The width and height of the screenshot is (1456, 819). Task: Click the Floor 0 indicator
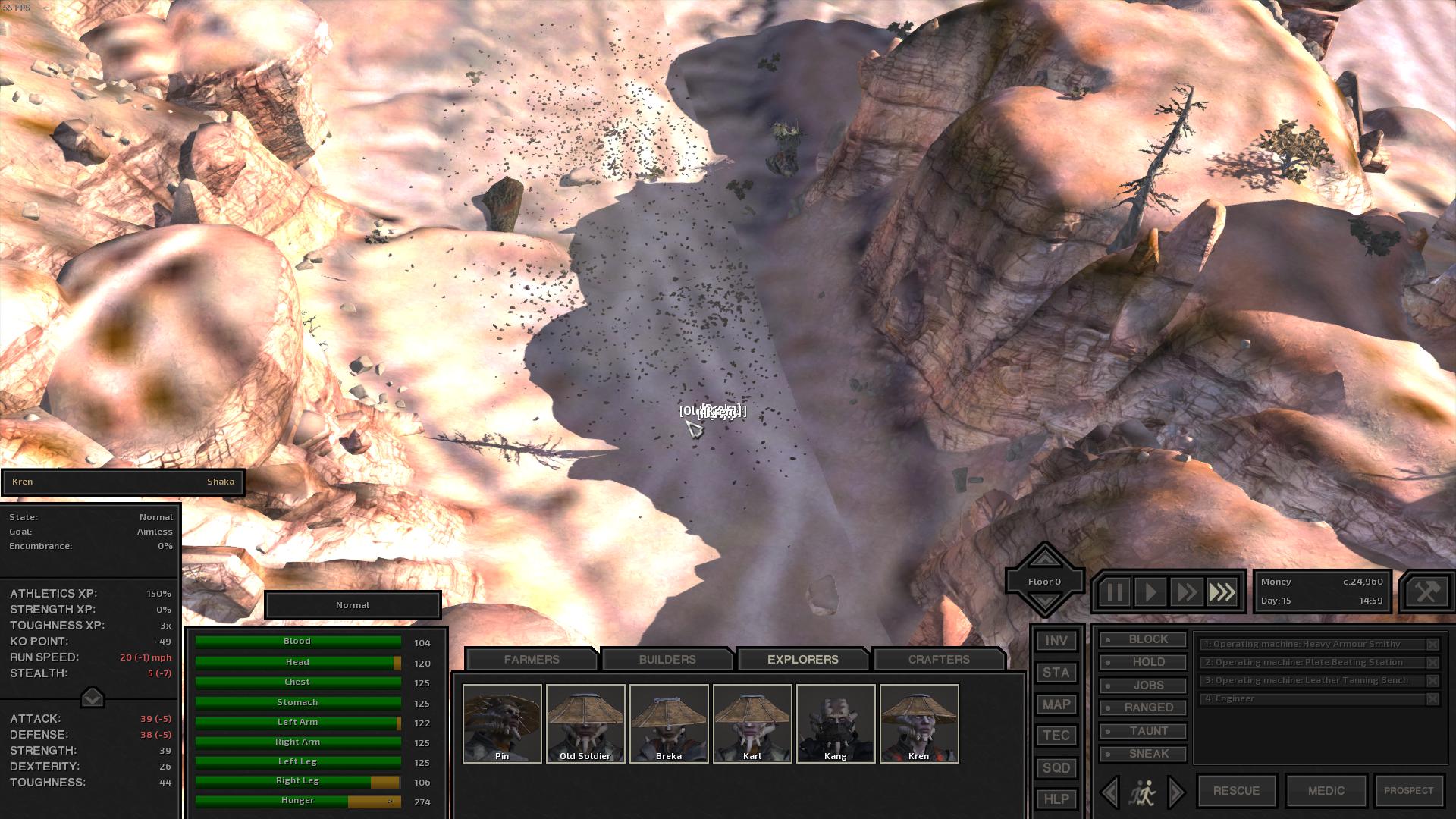(x=1045, y=582)
